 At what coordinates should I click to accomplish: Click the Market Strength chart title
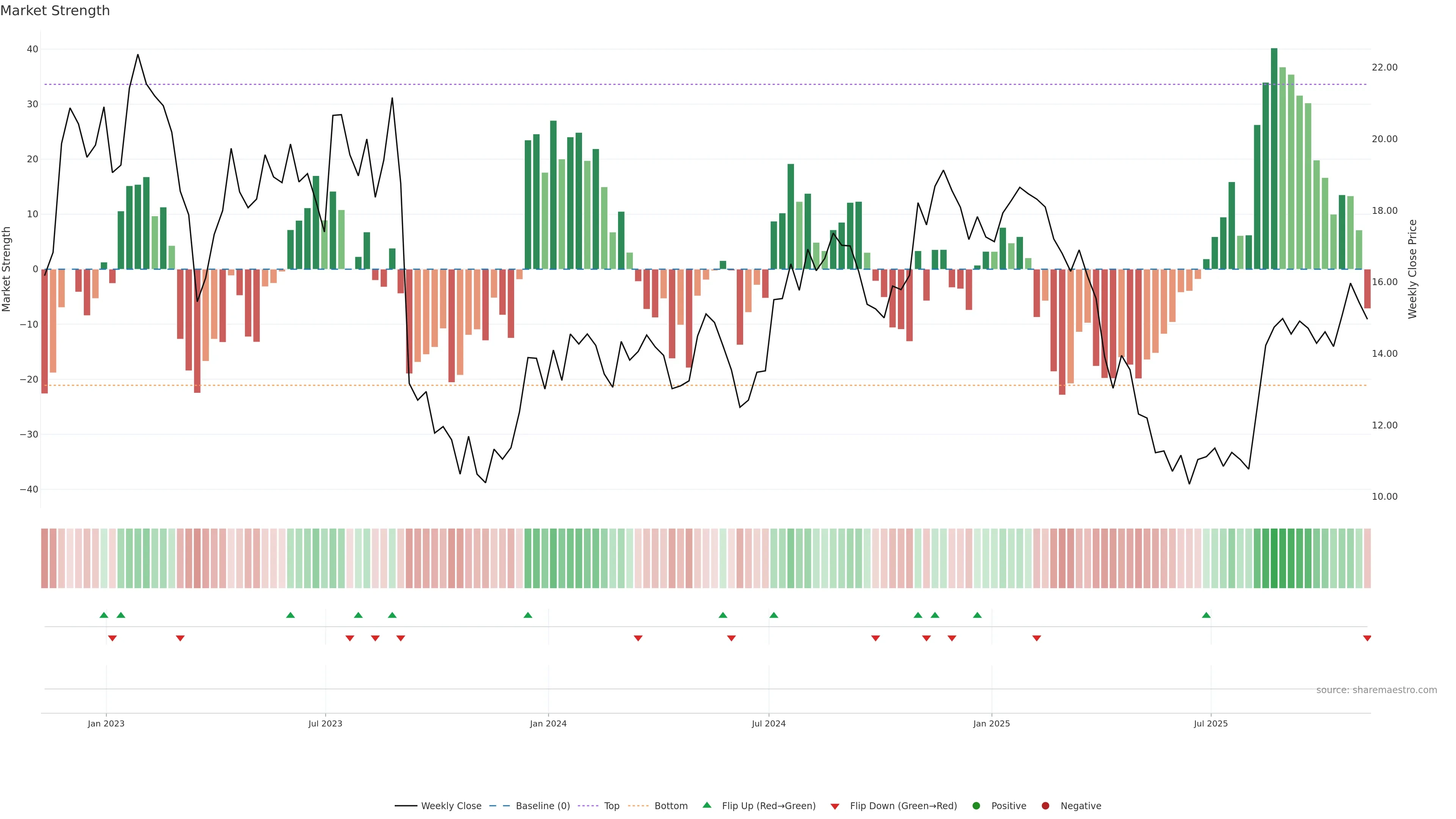point(55,11)
